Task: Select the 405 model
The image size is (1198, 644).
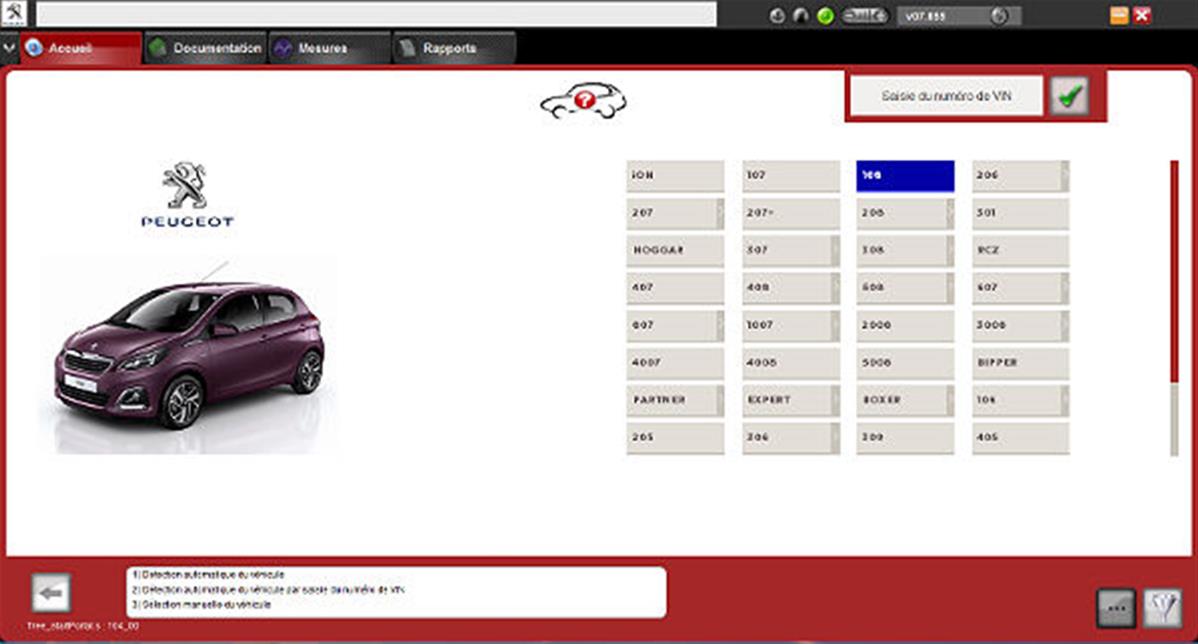Action: coord(1020,438)
